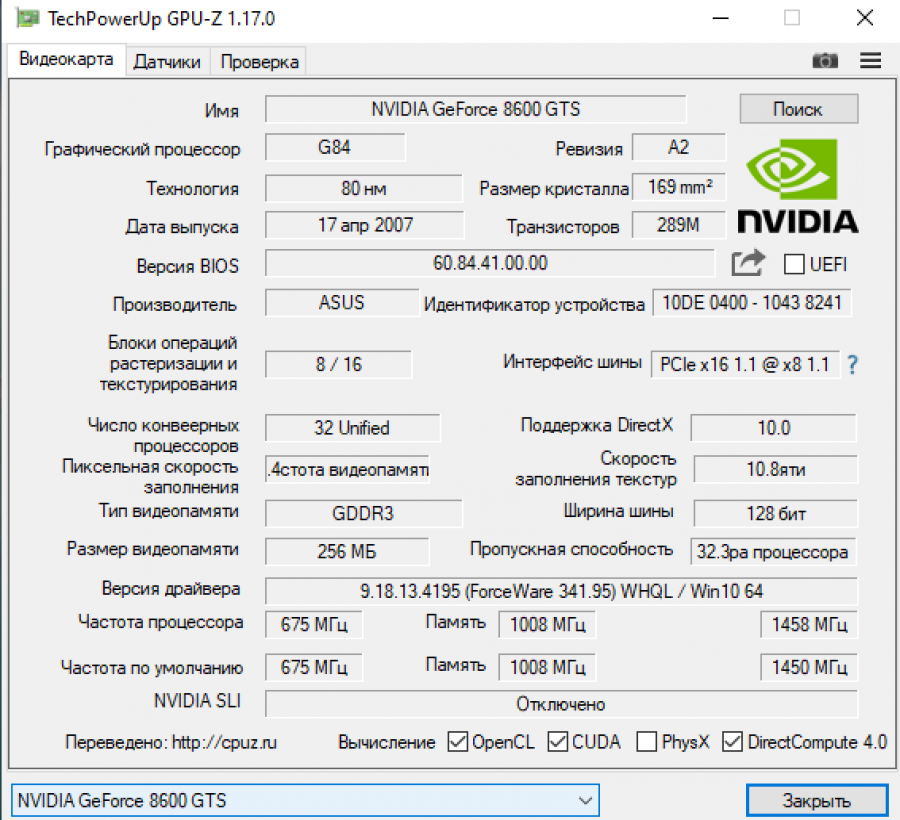Image resolution: width=900 pixels, height=820 pixels.
Task: Open the Проверка tab
Action: pyautogui.click(x=259, y=62)
